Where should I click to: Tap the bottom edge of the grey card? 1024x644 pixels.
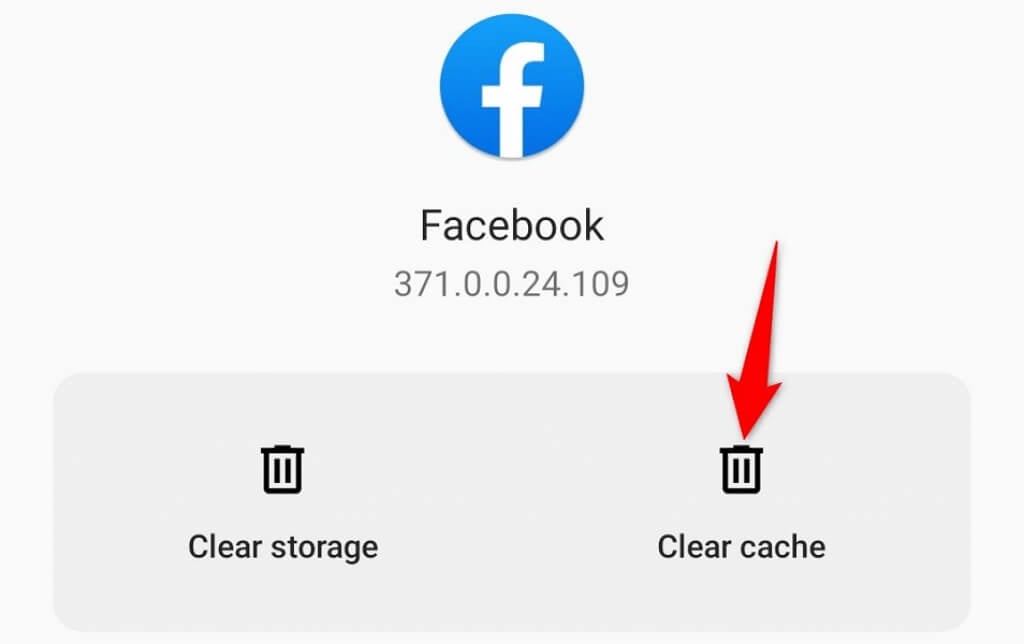[511, 628]
